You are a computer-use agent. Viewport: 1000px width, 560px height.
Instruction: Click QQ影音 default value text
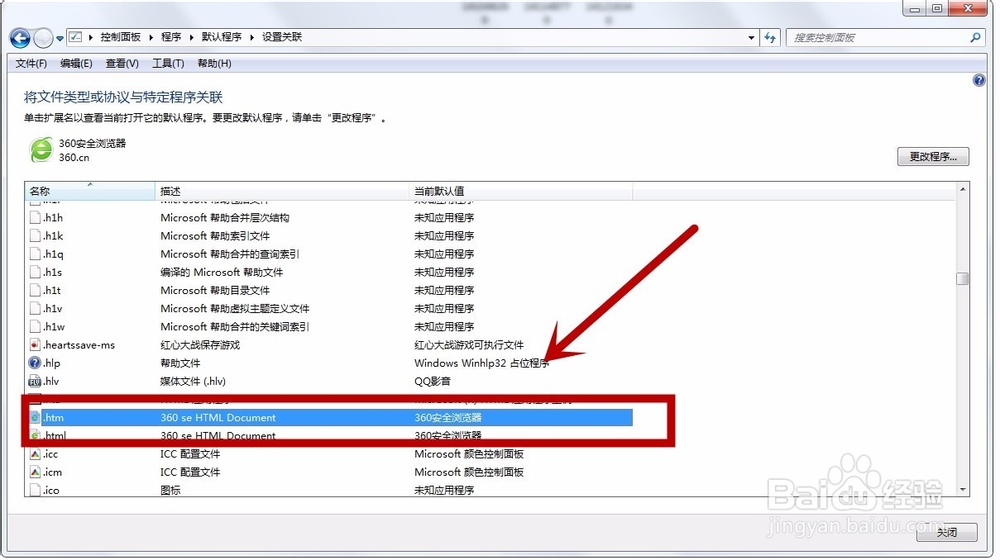(432, 381)
